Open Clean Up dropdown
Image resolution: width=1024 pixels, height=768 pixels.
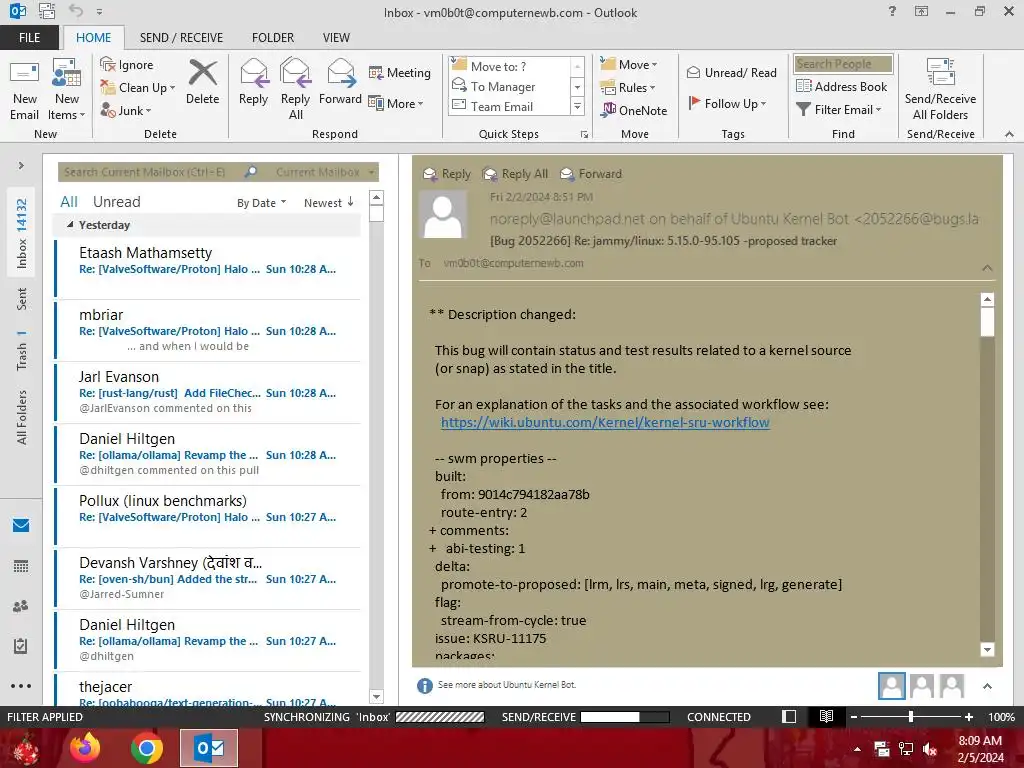[138, 88]
